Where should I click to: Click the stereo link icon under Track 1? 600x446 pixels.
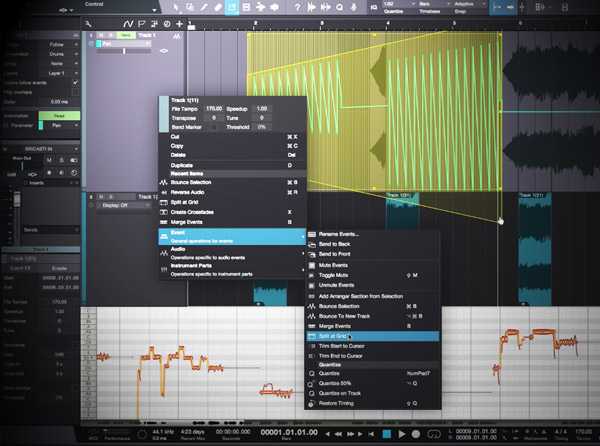point(164,51)
